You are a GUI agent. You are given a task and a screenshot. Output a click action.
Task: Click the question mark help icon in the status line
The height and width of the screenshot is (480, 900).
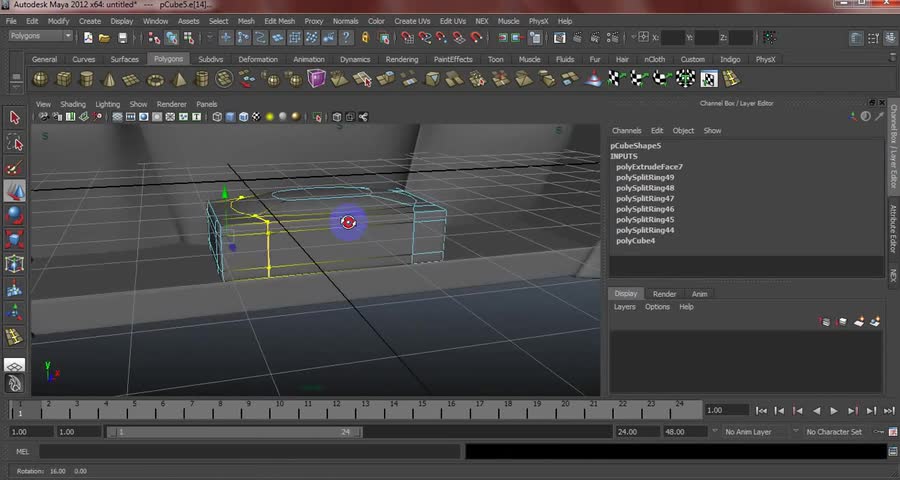(x=346, y=38)
